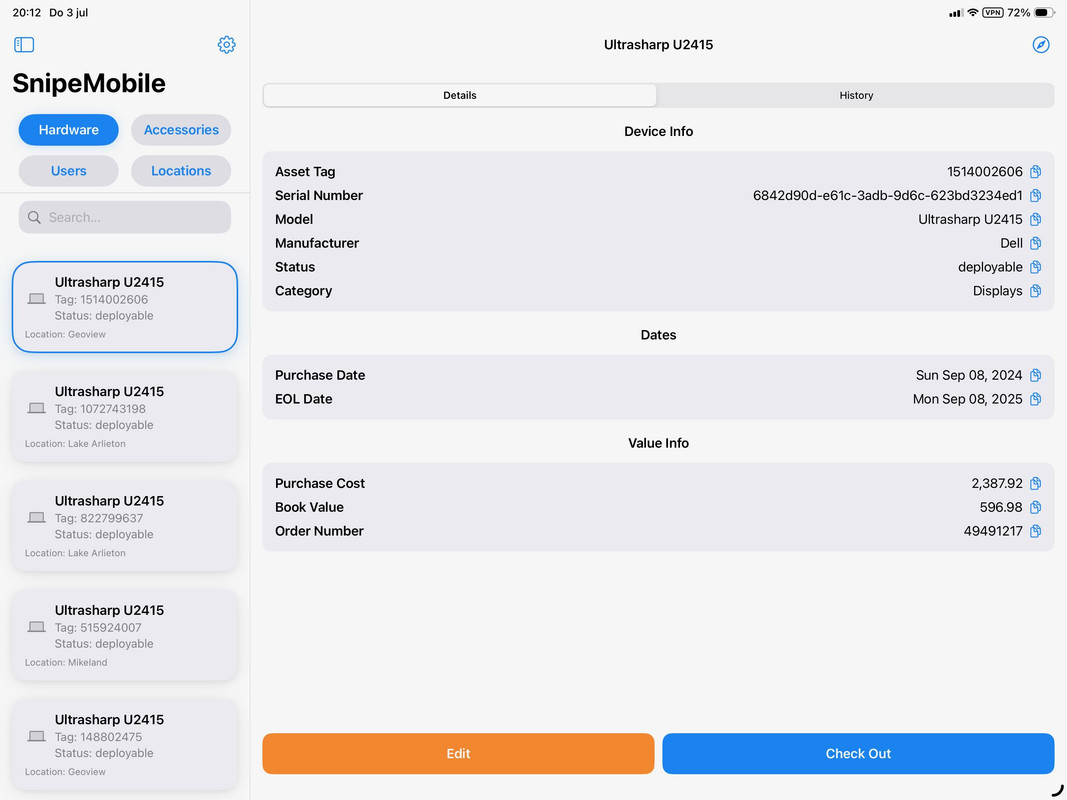Copy the Manufacturer value
Image resolution: width=1067 pixels, height=800 pixels.
tap(1036, 243)
